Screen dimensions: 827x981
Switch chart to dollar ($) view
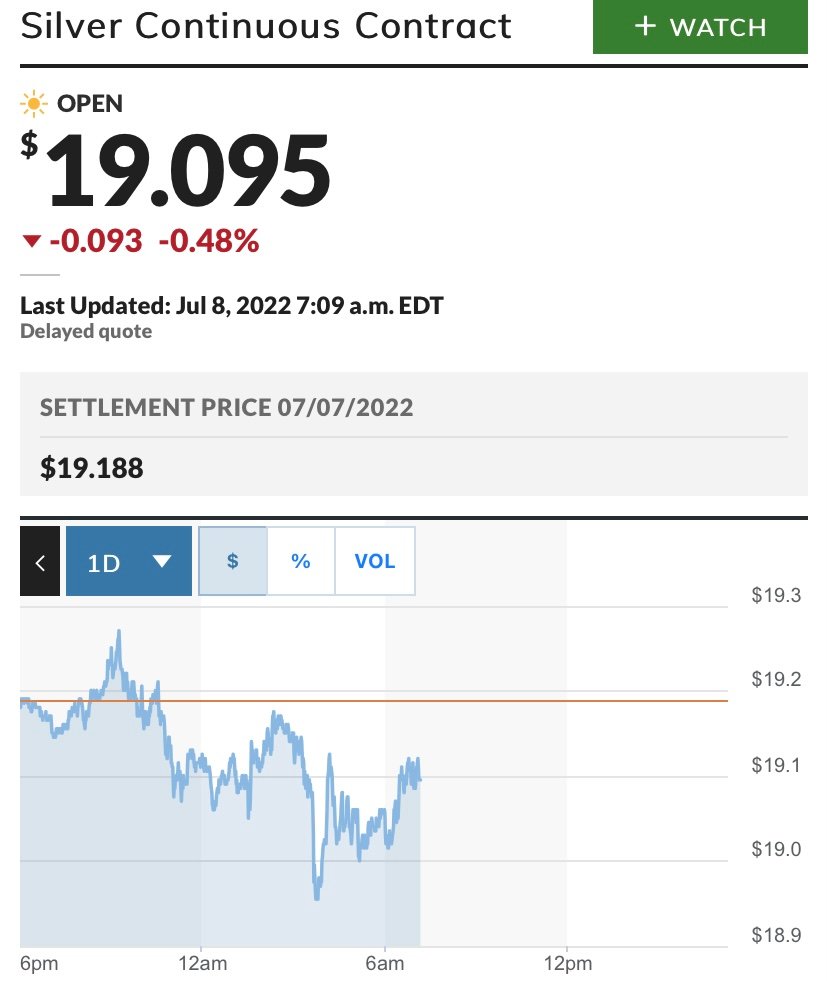pos(233,561)
